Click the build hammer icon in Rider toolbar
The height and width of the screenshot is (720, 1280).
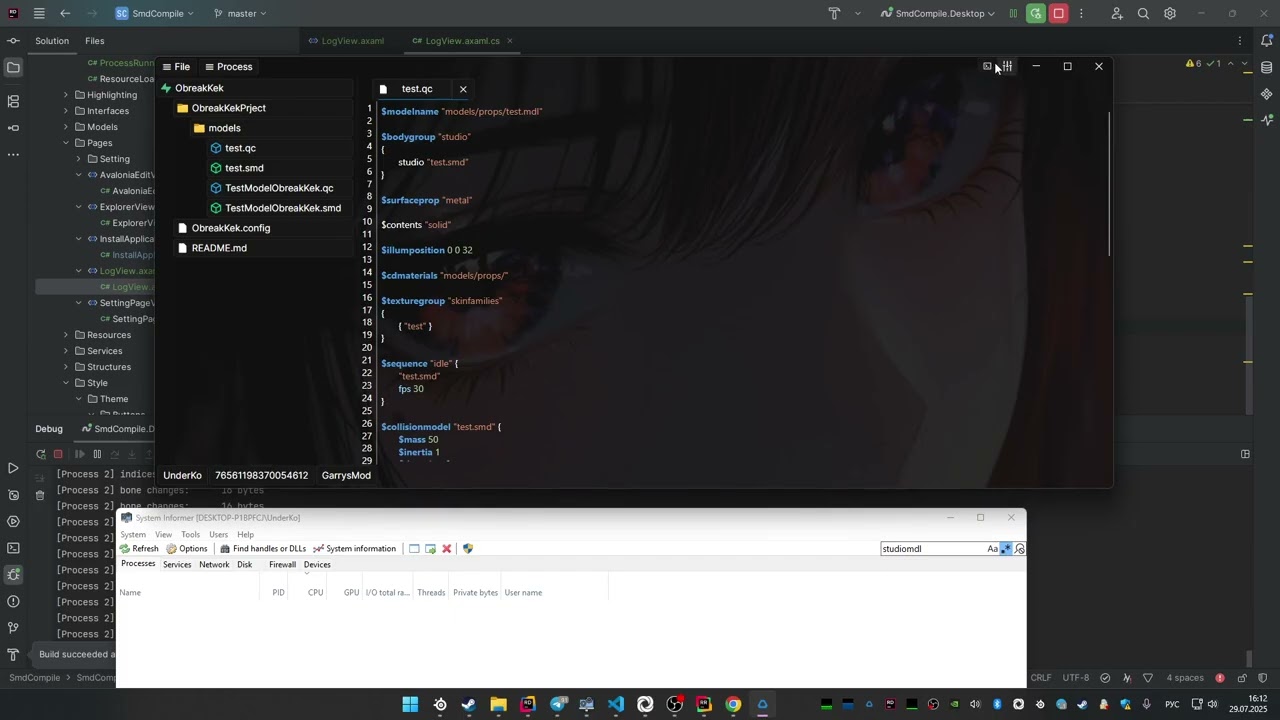point(834,14)
